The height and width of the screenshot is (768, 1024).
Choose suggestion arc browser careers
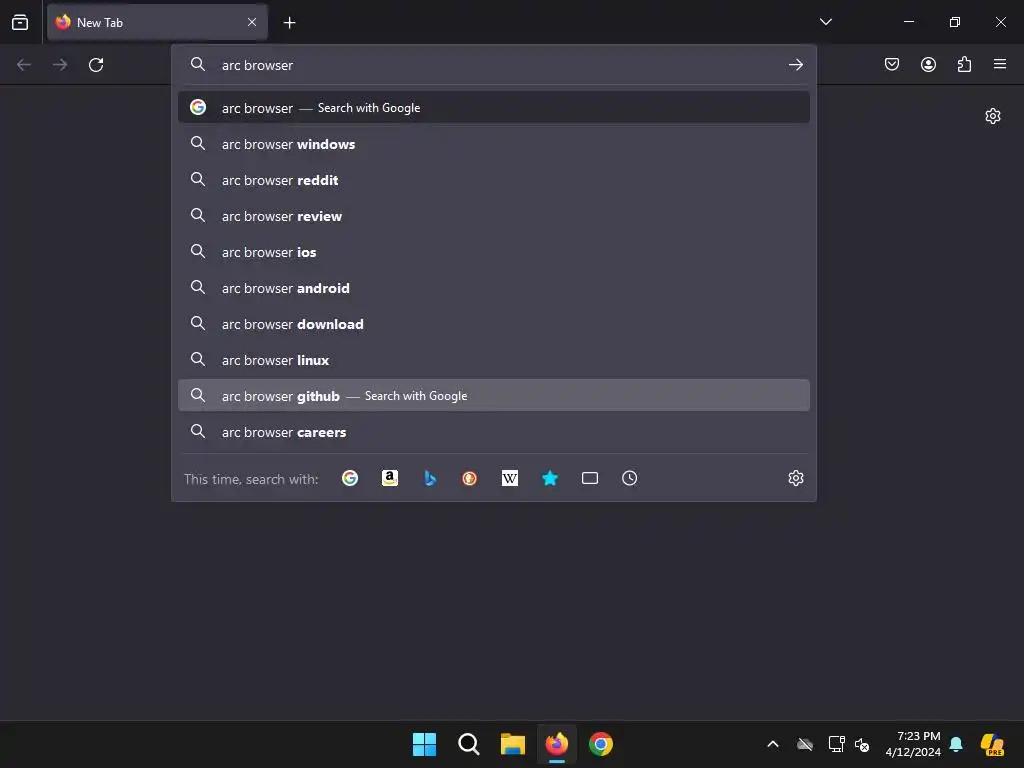click(494, 432)
